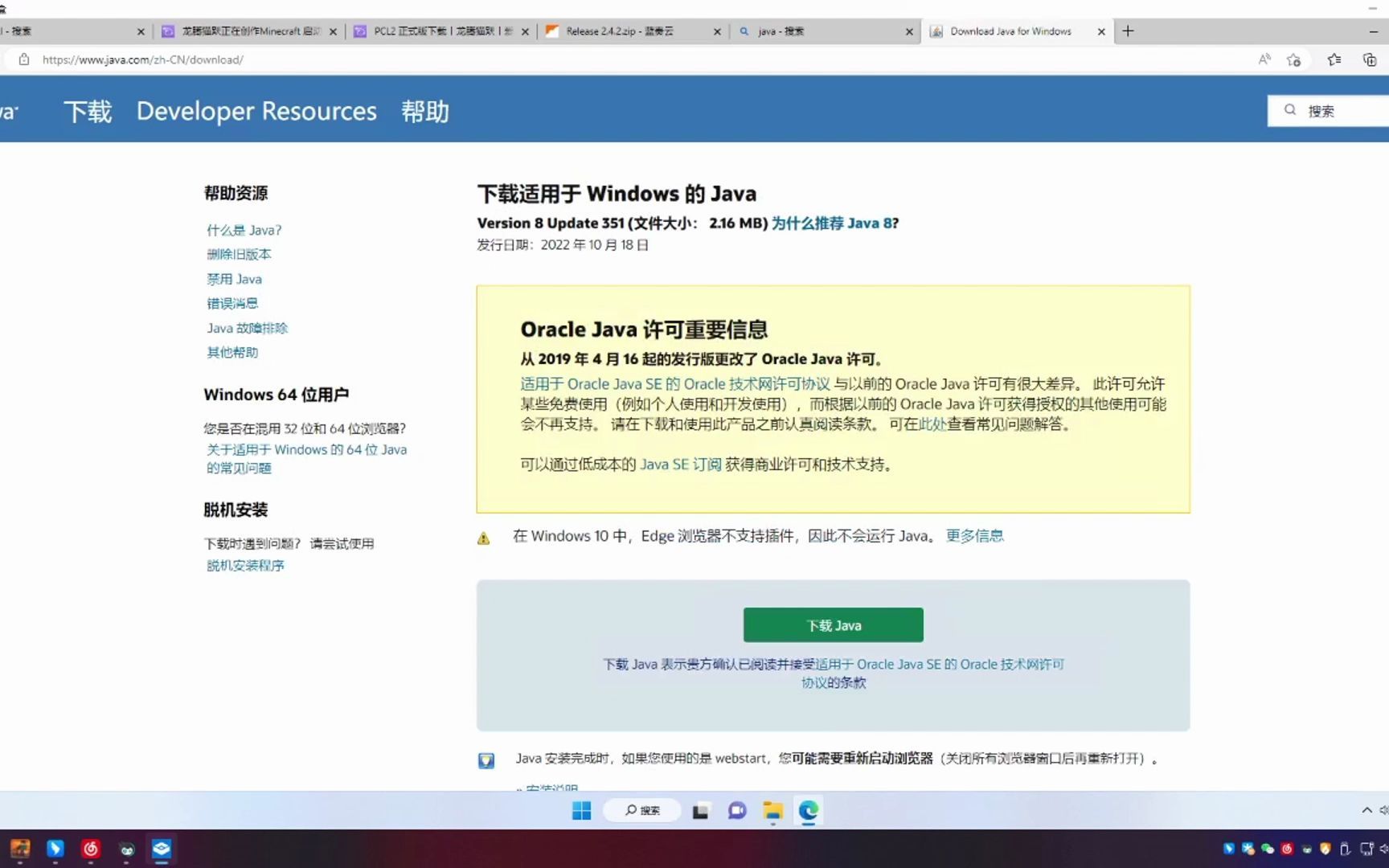Open the dark owl-like icon on the lower taskbar

pyautogui.click(x=126, y=850)
